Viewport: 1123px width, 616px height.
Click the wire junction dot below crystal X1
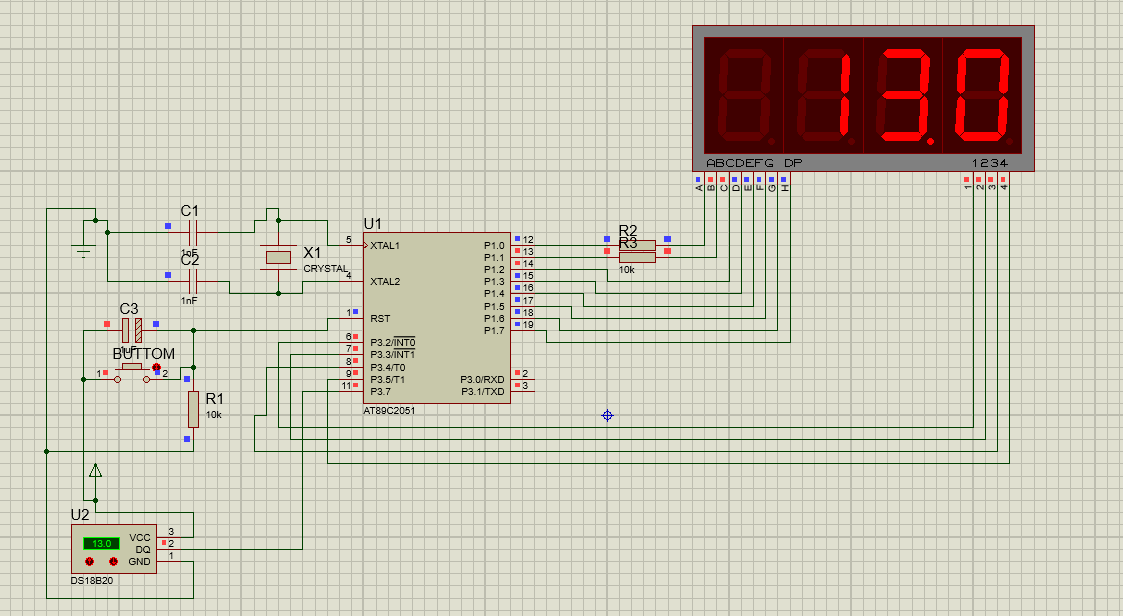[x=279, y=293]
